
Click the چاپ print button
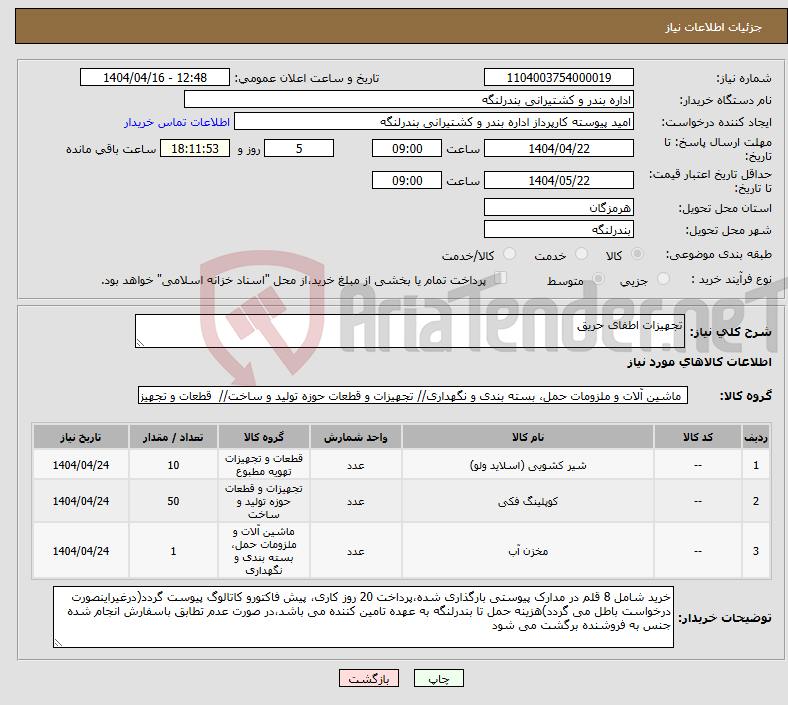pyautogui.click(x=439, y=678)
